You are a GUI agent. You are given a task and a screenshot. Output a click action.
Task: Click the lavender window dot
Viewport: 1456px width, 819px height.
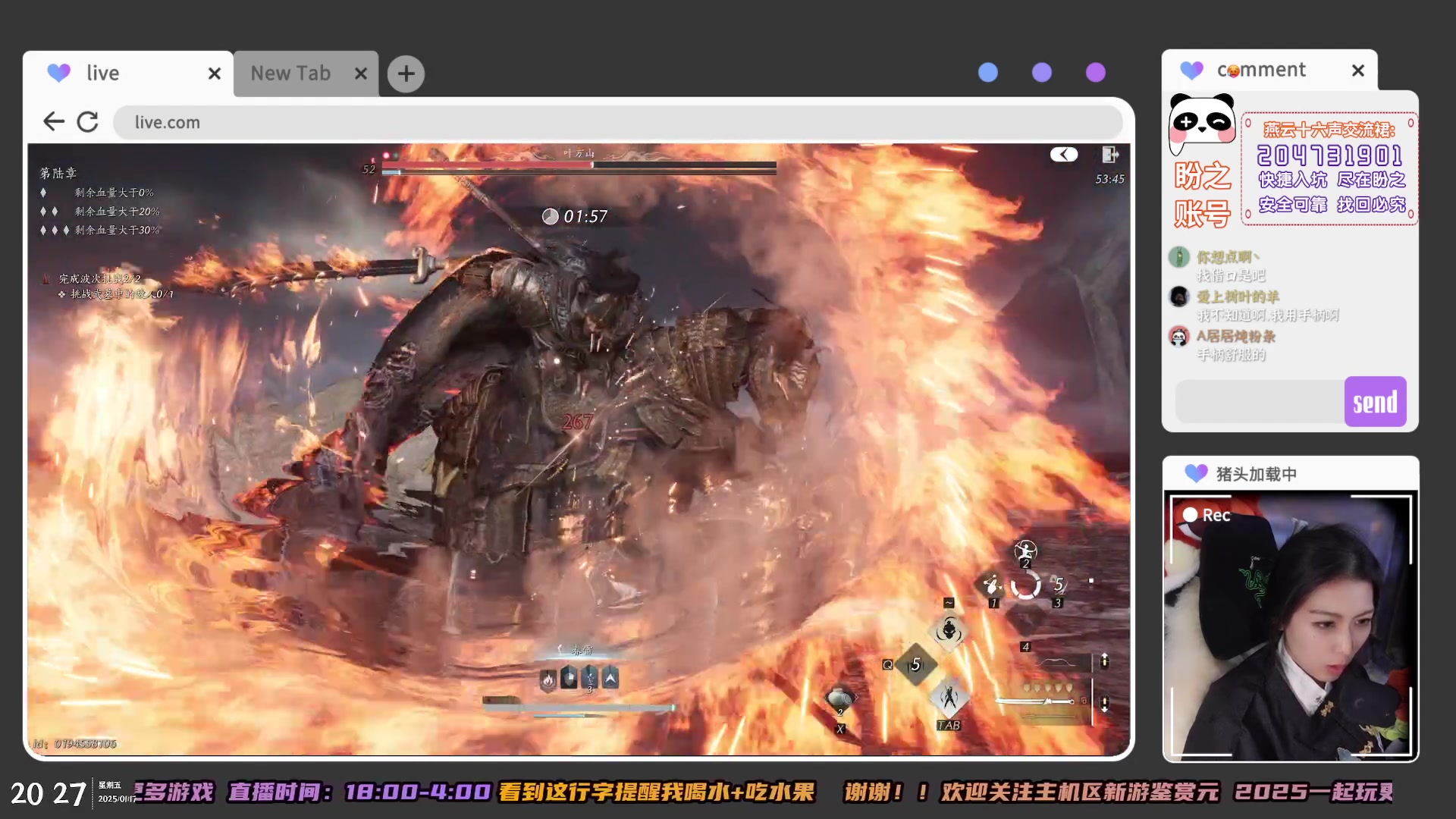click(x=1042, y=72)
